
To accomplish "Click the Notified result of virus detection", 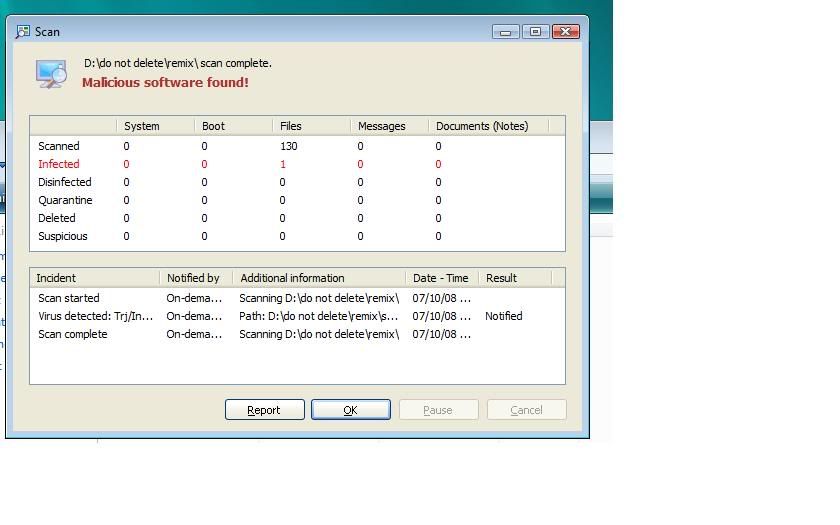I will (x=504, y=316).
